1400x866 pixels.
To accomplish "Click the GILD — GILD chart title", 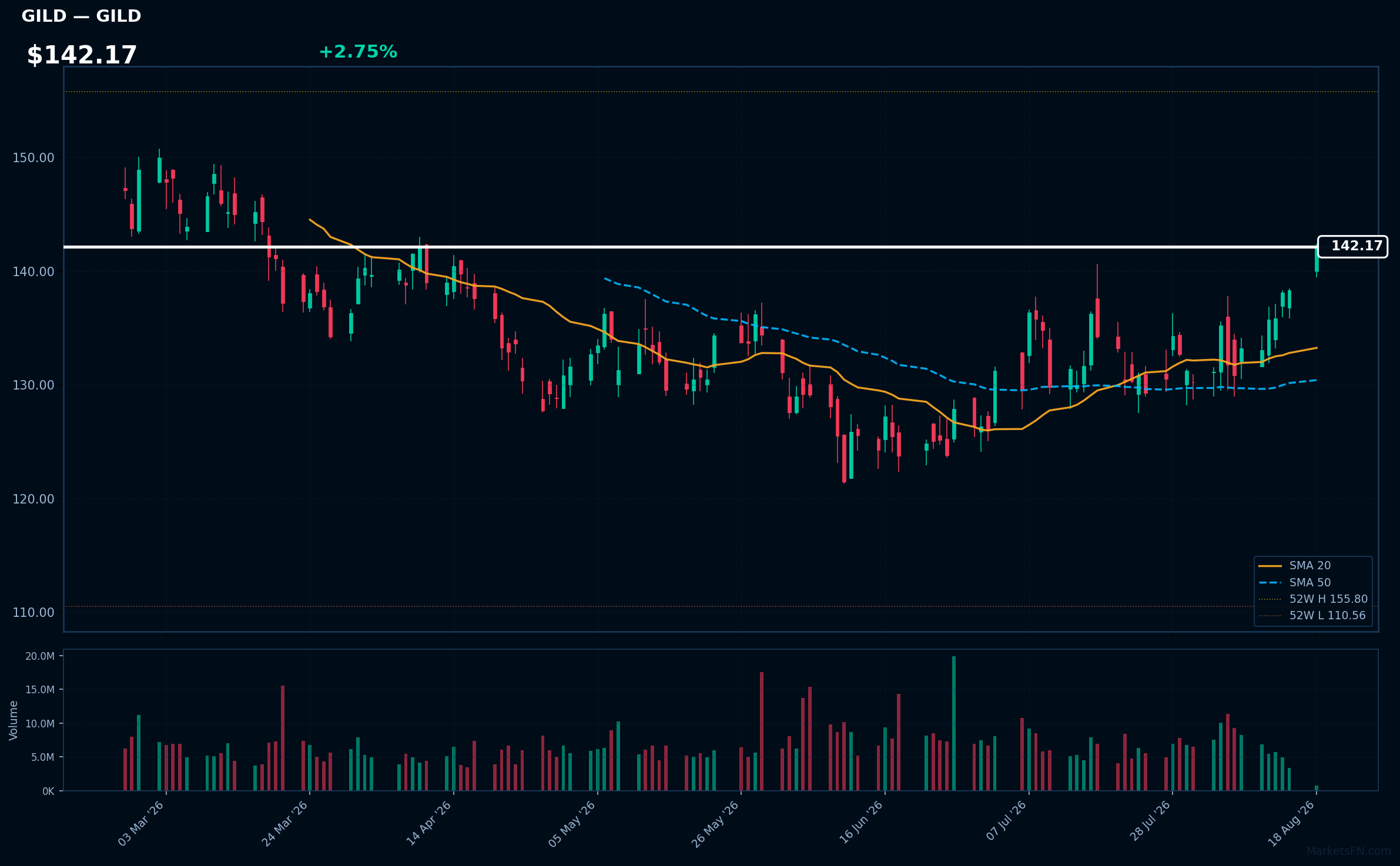I will click(x=81, y=16).
